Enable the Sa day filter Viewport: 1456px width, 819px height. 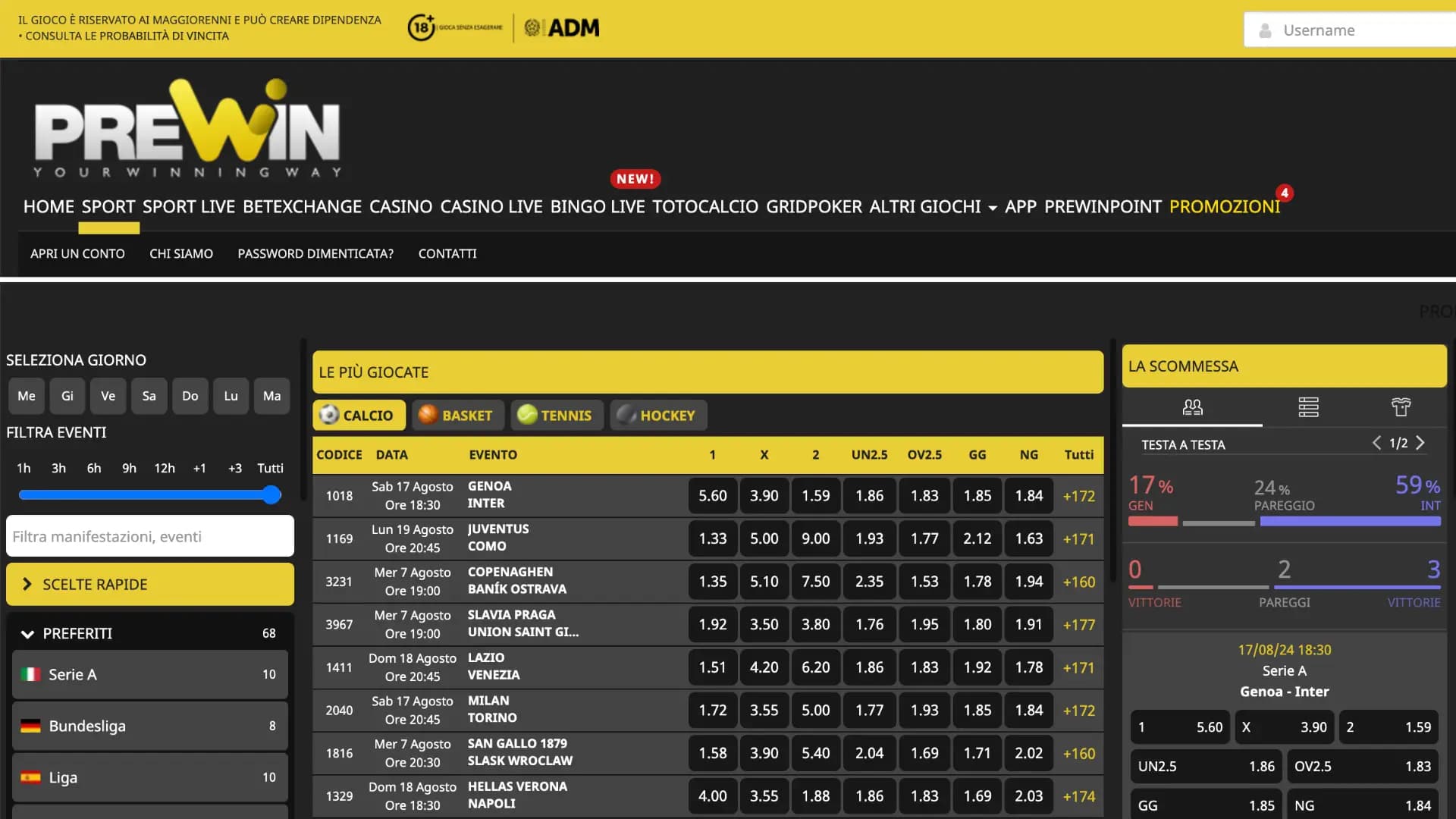click(149, 396)
